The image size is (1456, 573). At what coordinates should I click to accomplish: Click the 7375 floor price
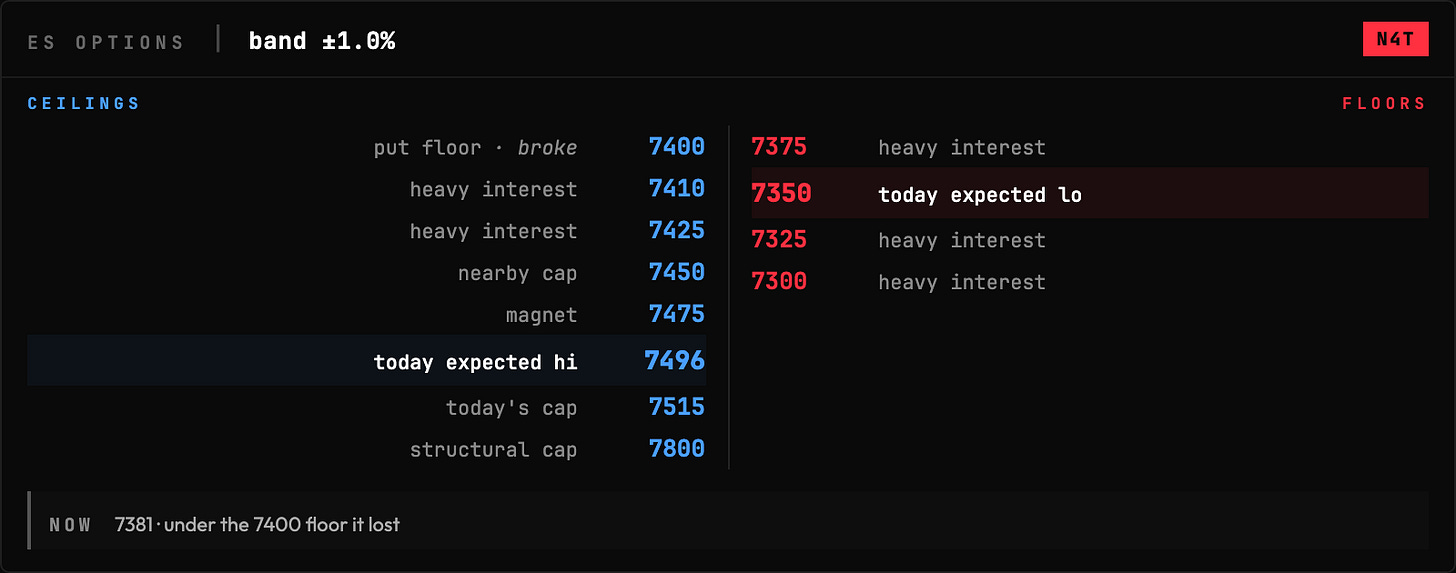(x=779, y=147)
